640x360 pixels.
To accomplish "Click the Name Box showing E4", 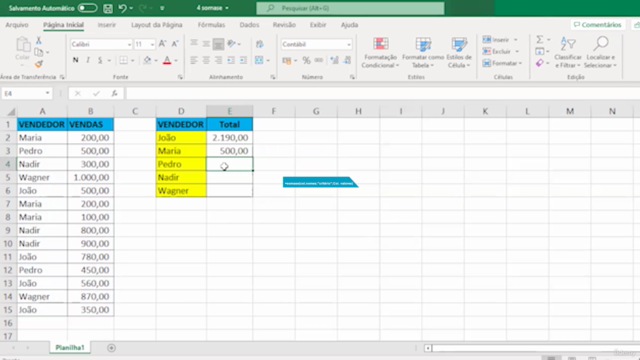I will tap(27, 93).
